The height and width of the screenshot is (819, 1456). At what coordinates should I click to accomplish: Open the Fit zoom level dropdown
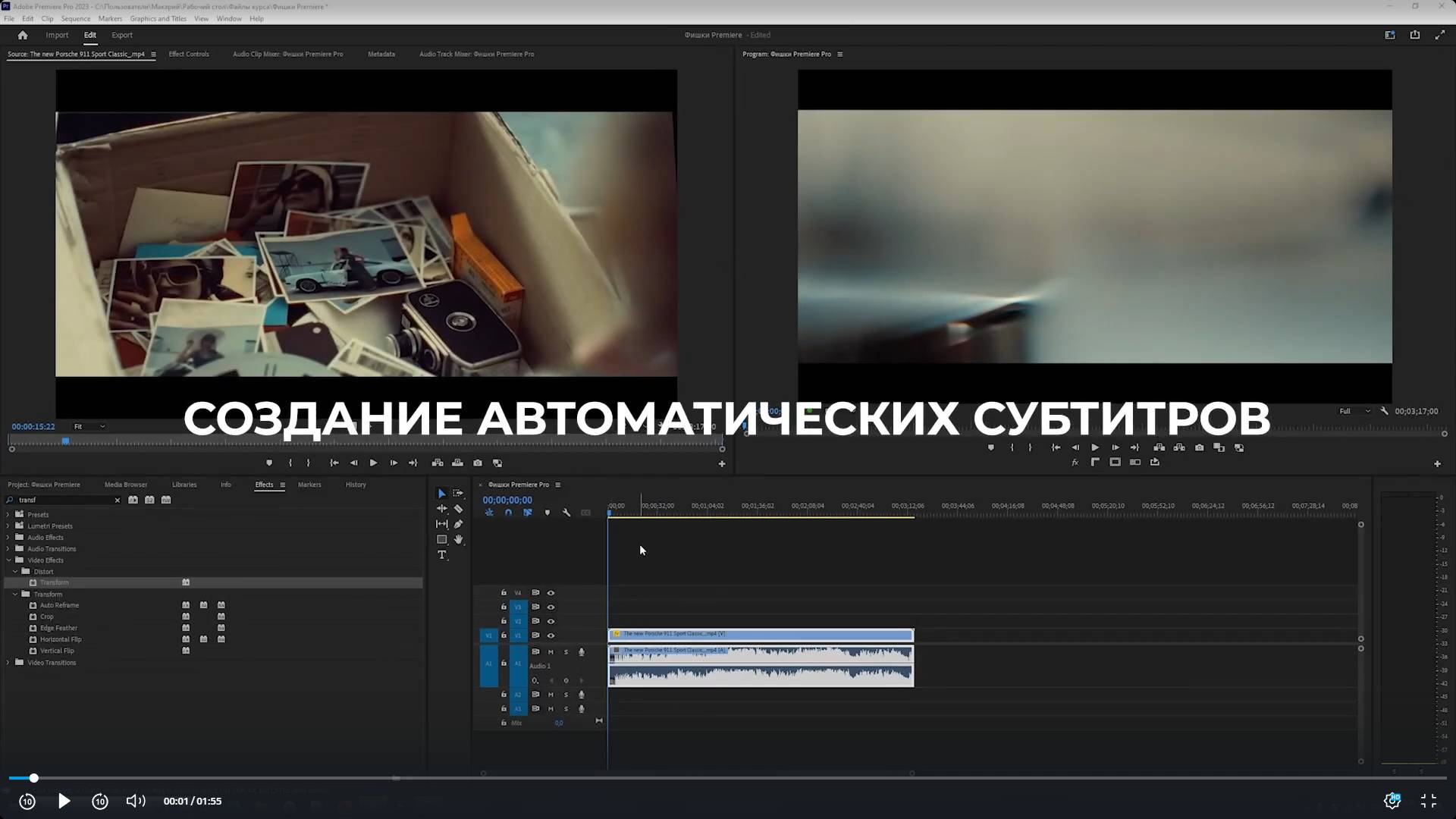[x=89, y=427]
